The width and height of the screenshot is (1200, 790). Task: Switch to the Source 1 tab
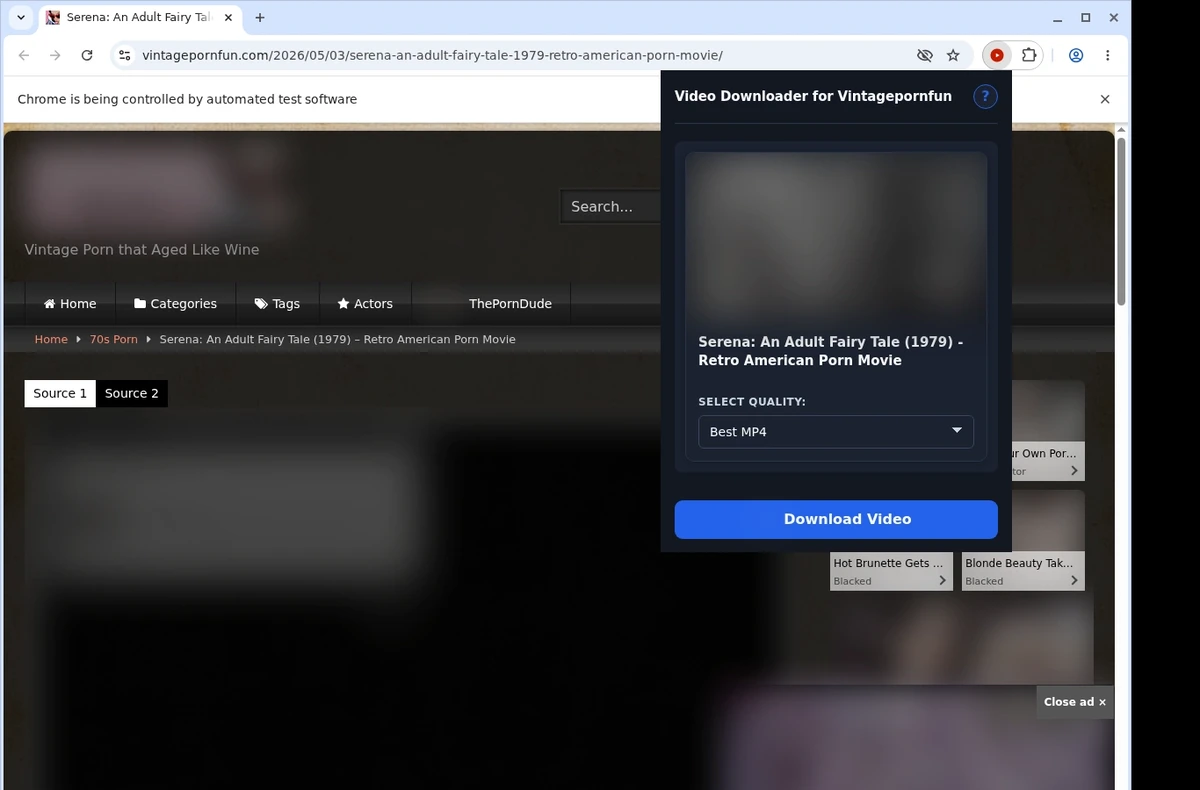(60, 394)
